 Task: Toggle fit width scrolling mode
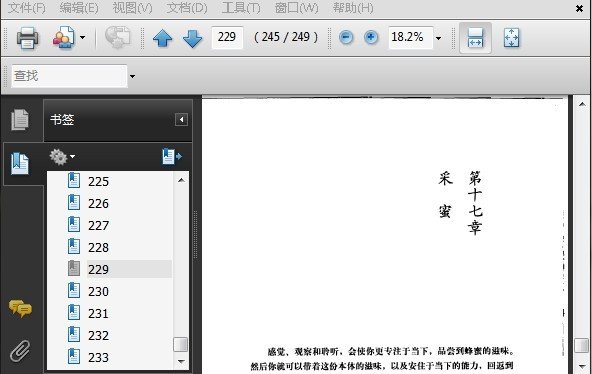pos(475,37)
